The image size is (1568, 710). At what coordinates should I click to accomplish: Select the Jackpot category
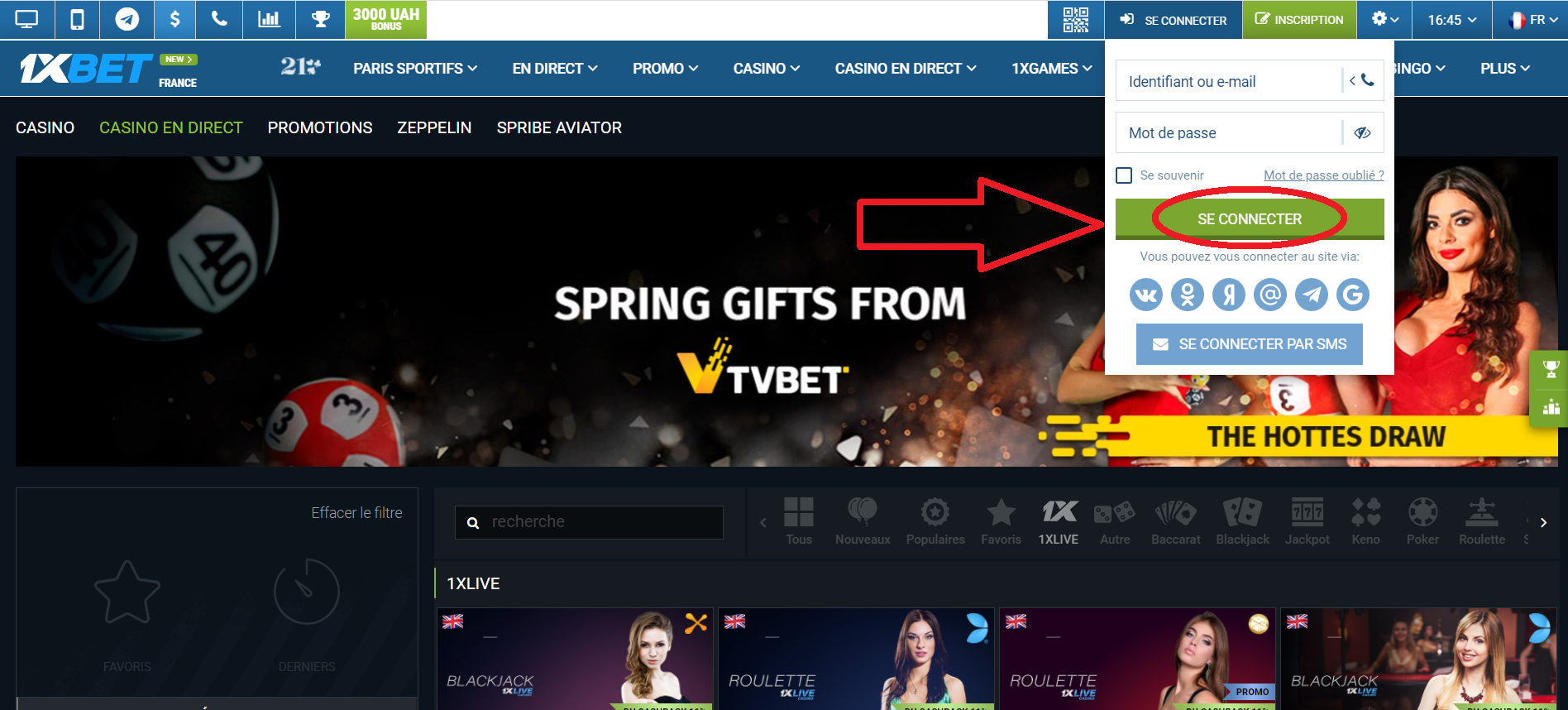click(1307, 521)
